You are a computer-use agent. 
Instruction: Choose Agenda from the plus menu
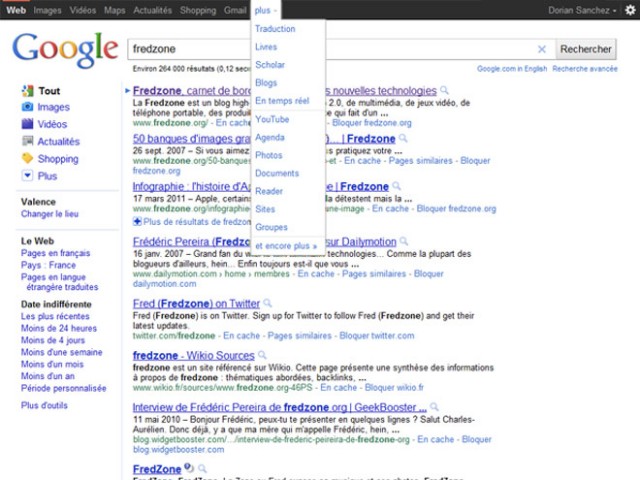click(270, 138)
